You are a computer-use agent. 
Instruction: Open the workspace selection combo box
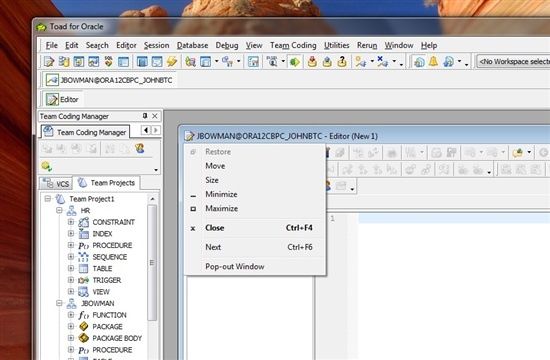pyautogui.click(x=513, y=62)
